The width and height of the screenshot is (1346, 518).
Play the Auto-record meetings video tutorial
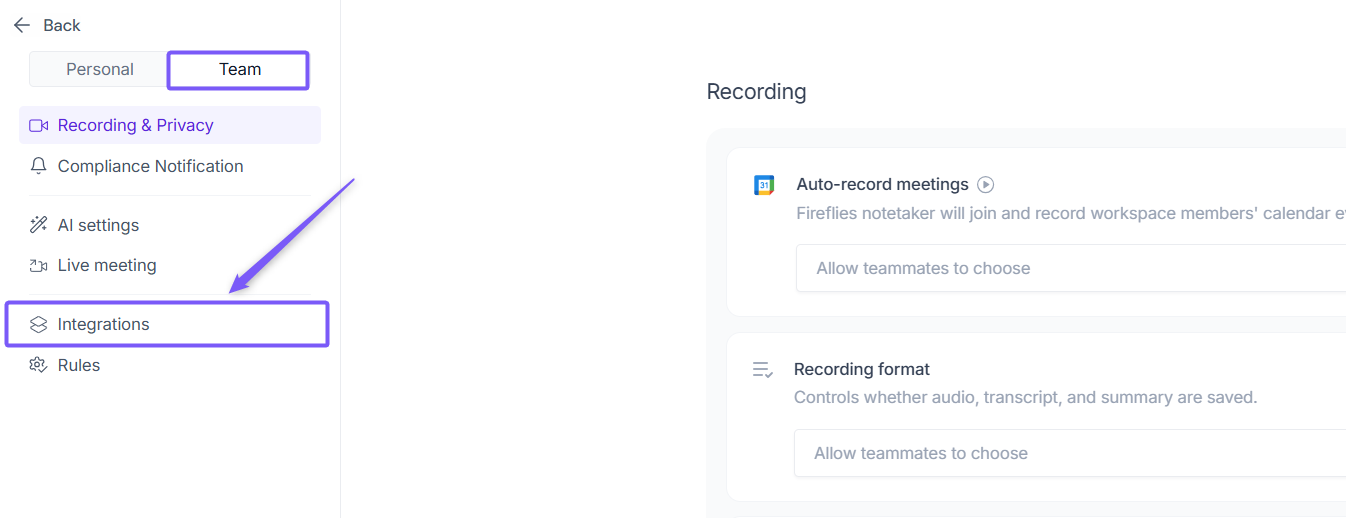coord(986,184)
